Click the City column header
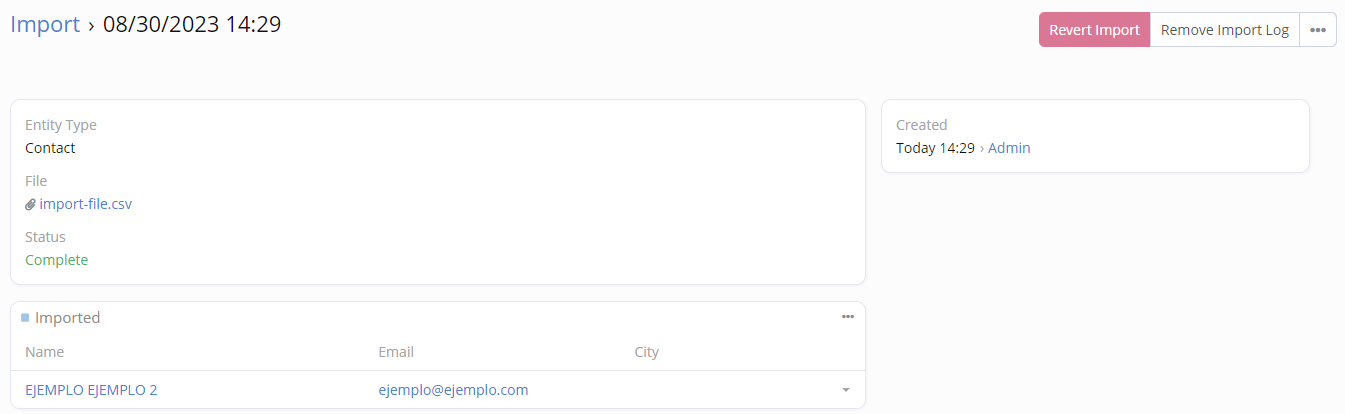Viewport: 1345px width, 414px height. 646,352
